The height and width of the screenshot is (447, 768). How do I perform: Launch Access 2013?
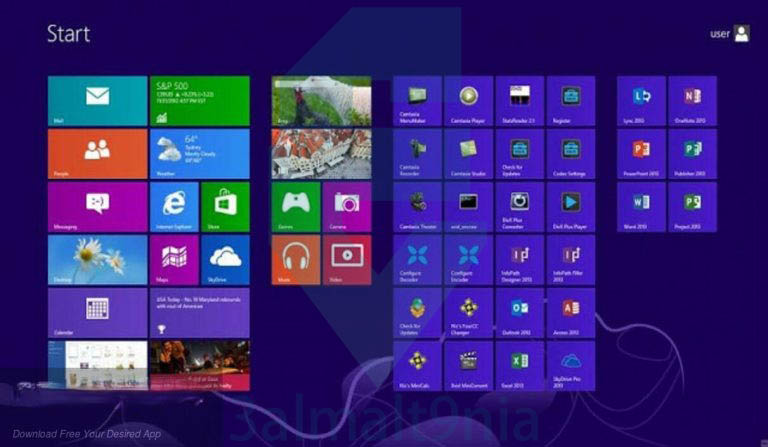click(x=571, y=313)
